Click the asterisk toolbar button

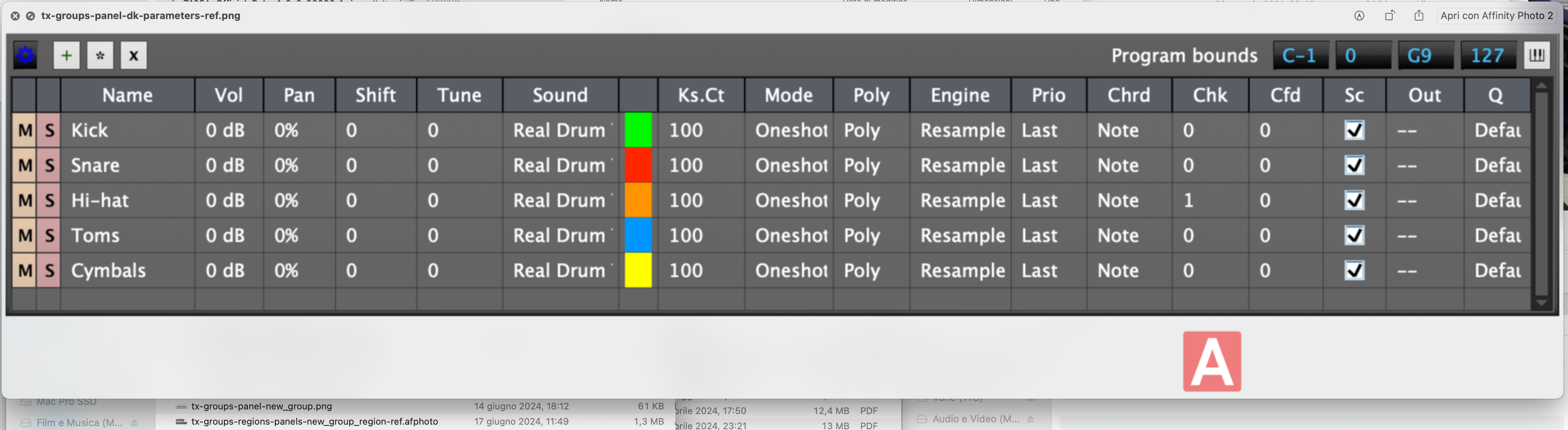click(x=100, y=56)
